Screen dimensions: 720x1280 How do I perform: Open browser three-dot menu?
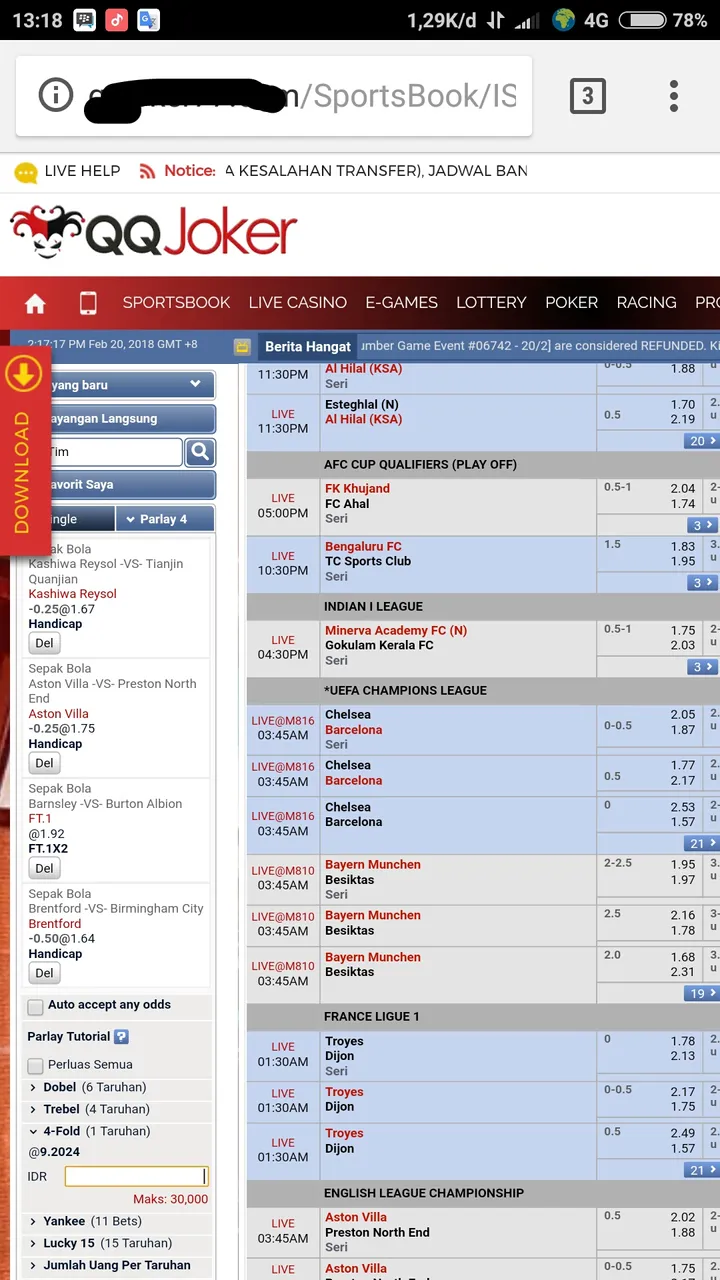674,96
